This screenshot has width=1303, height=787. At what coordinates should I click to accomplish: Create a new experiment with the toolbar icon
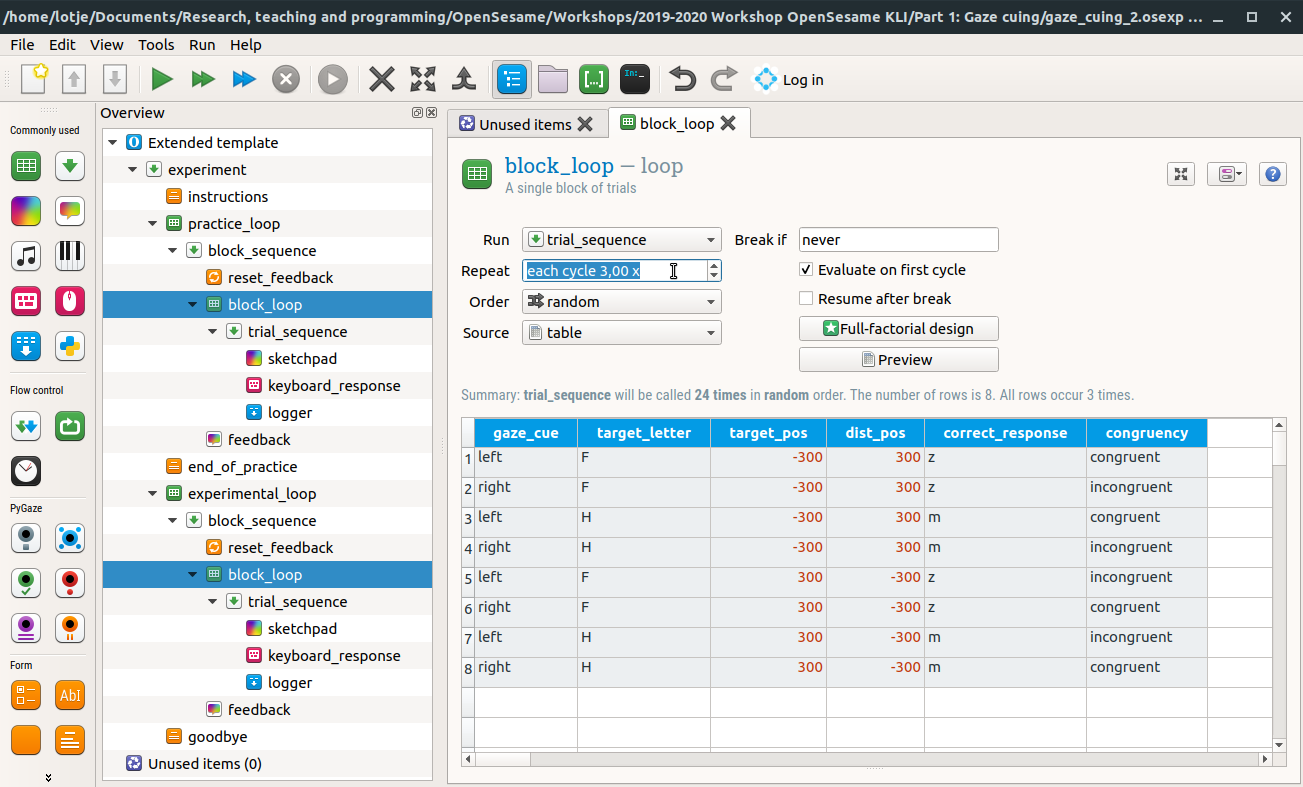[35, 79]
